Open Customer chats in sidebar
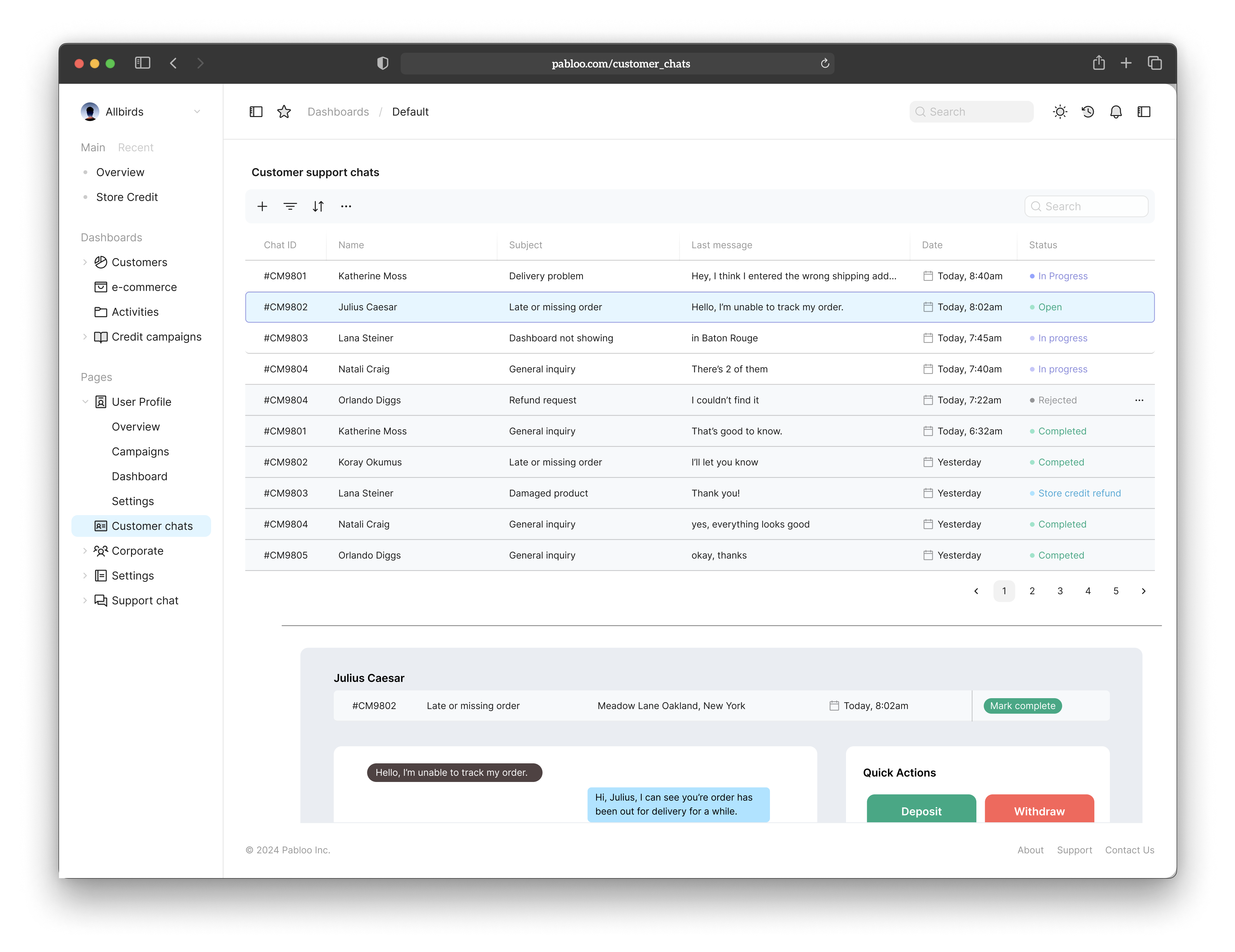Viewport: 1235px width, 952px height. tap(152, 526)
